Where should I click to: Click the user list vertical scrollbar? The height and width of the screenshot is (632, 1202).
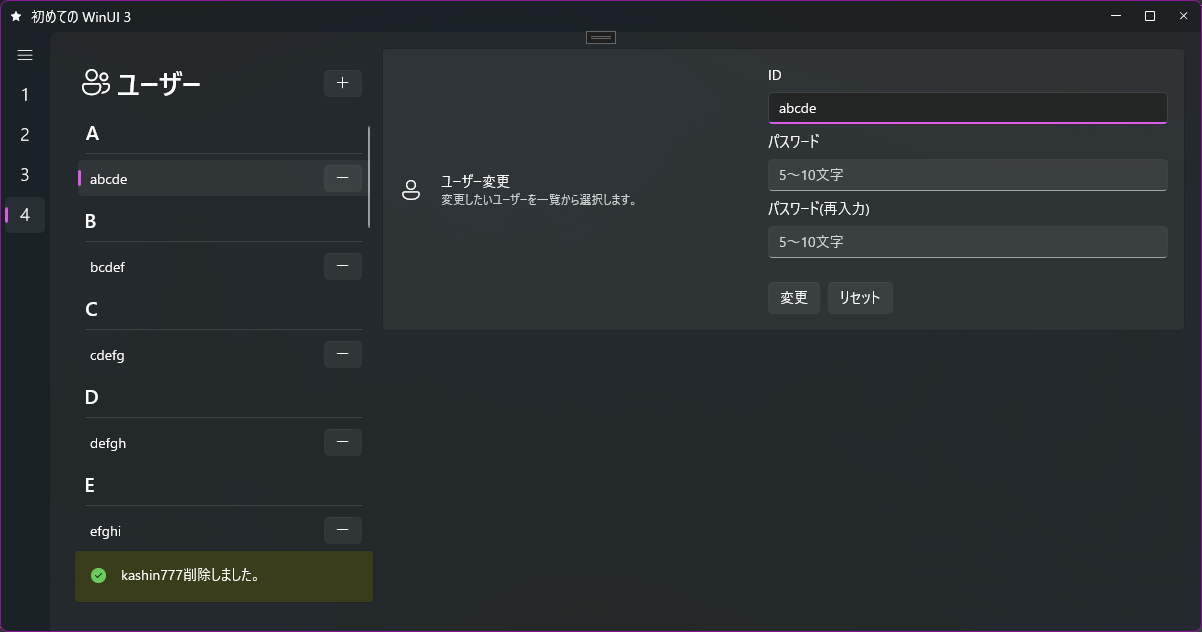pos(369,177)
